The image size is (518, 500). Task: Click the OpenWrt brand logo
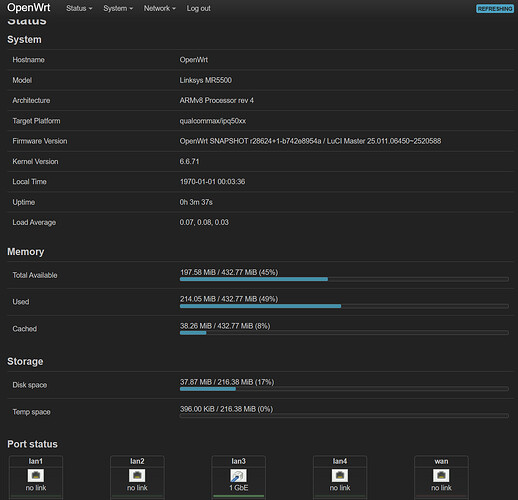click(29, 8)
